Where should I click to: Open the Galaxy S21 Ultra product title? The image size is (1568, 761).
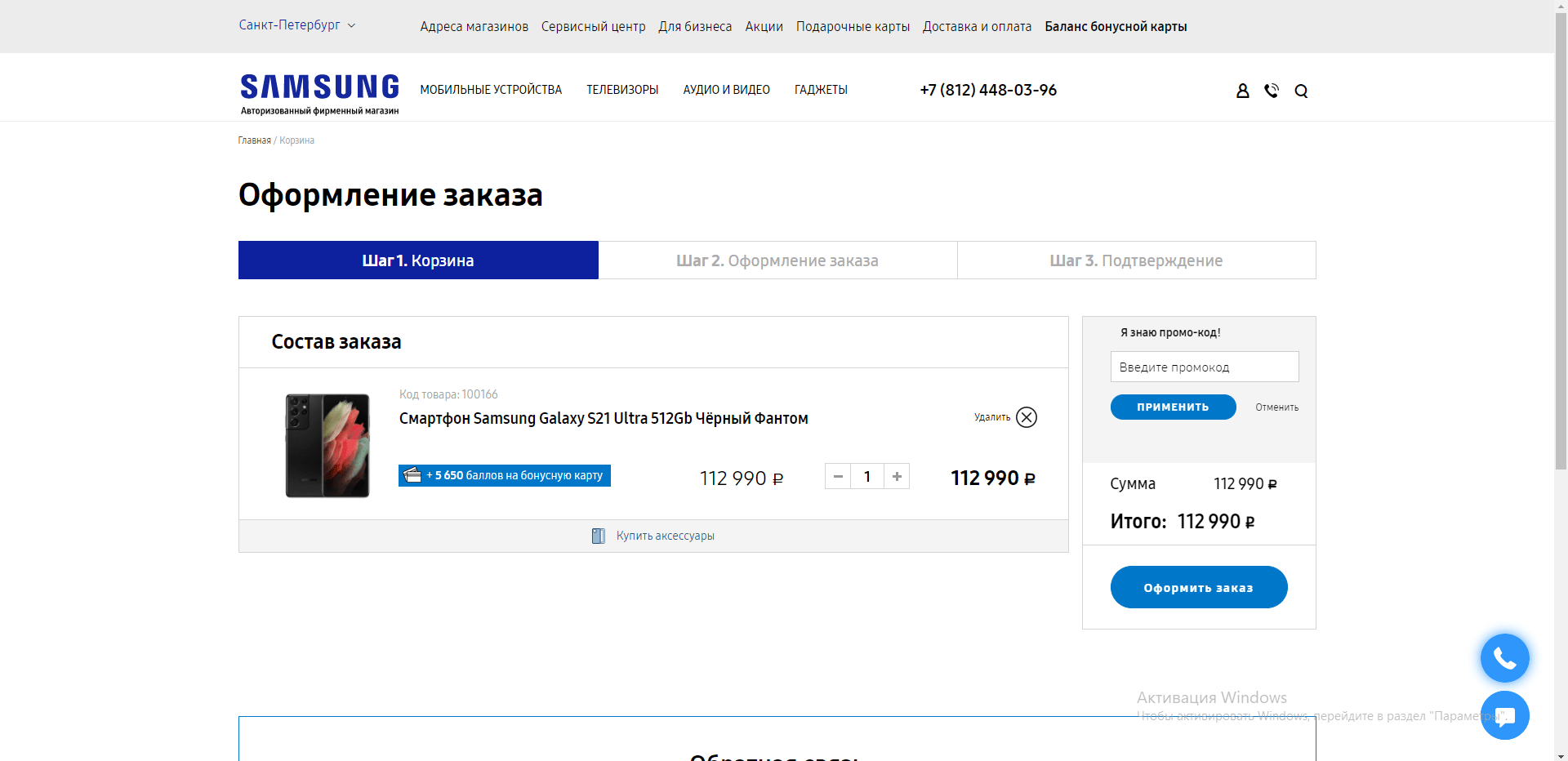tap(604, 418)
